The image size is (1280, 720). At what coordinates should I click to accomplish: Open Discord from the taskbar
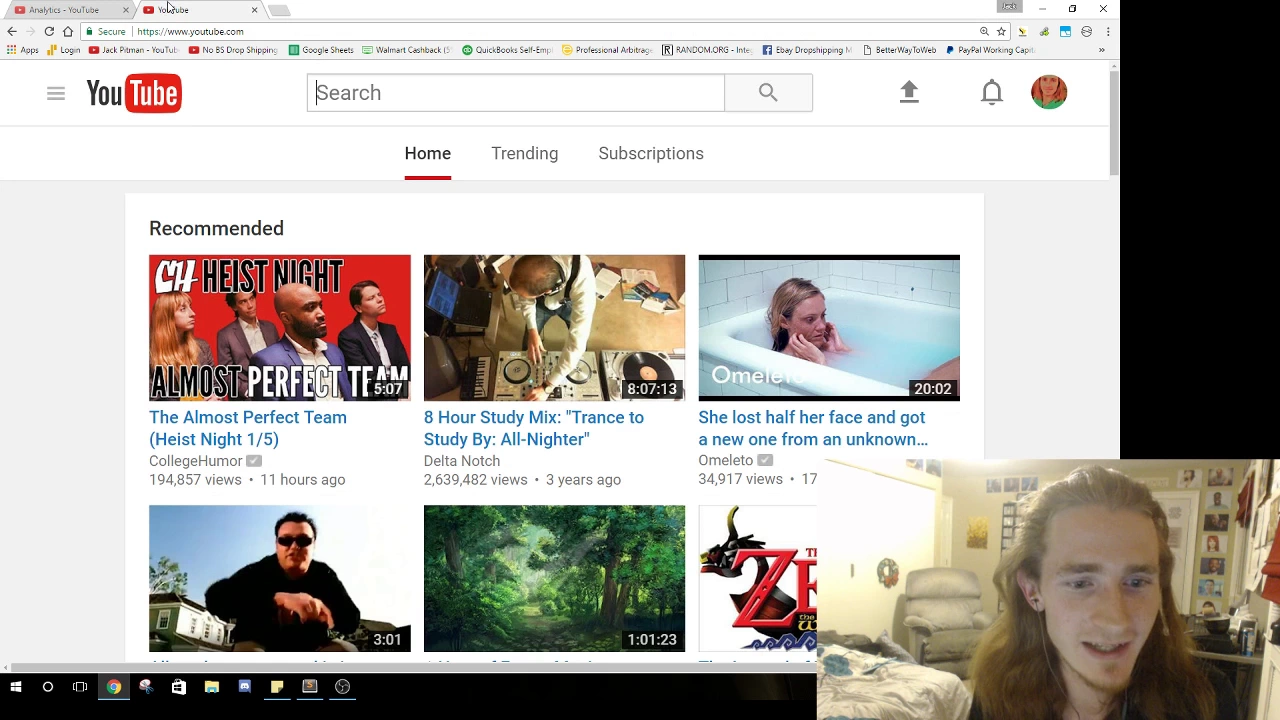(244, 687)
